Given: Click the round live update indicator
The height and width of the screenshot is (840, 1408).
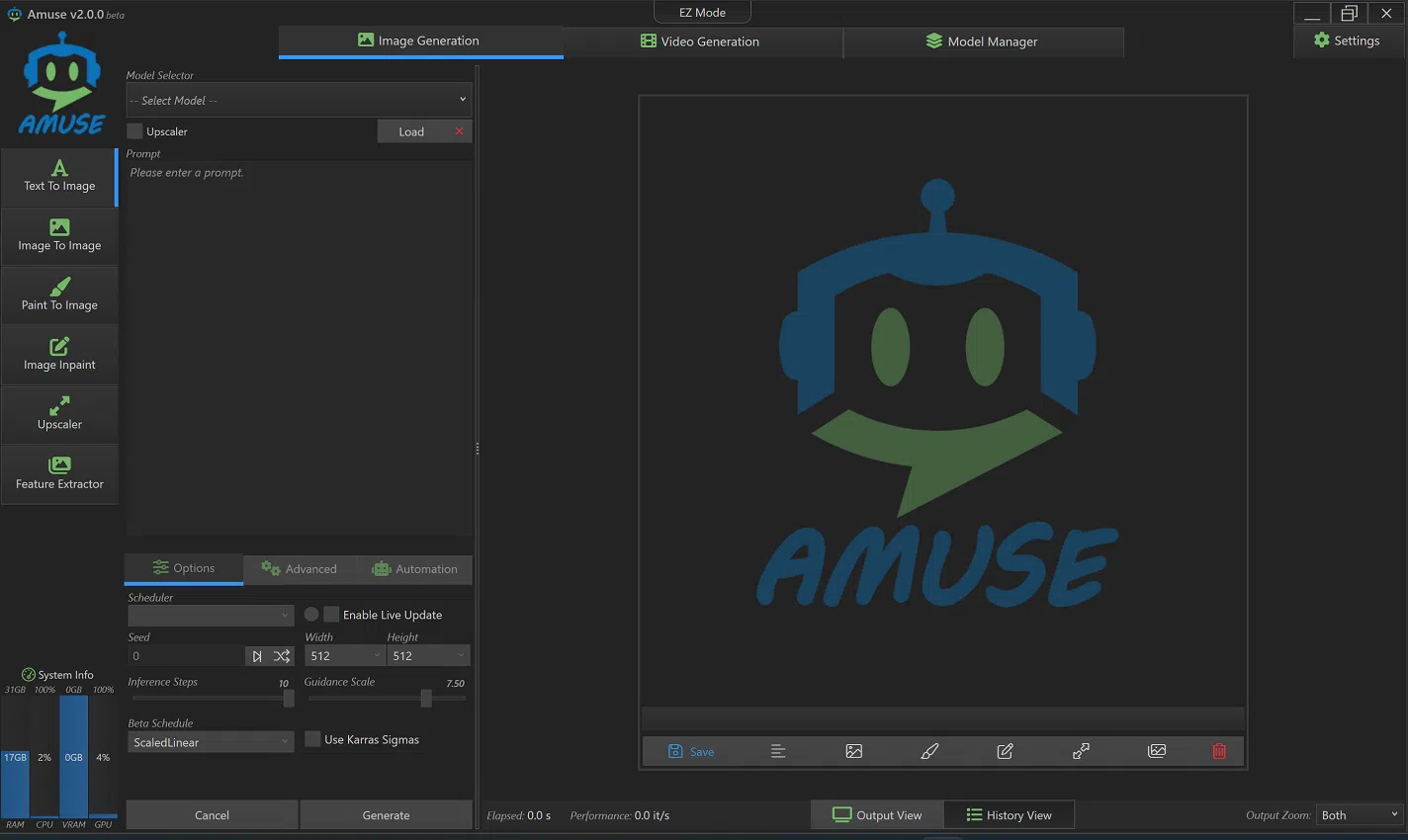Looking at the screenshot, I should (x=311, y=614).
